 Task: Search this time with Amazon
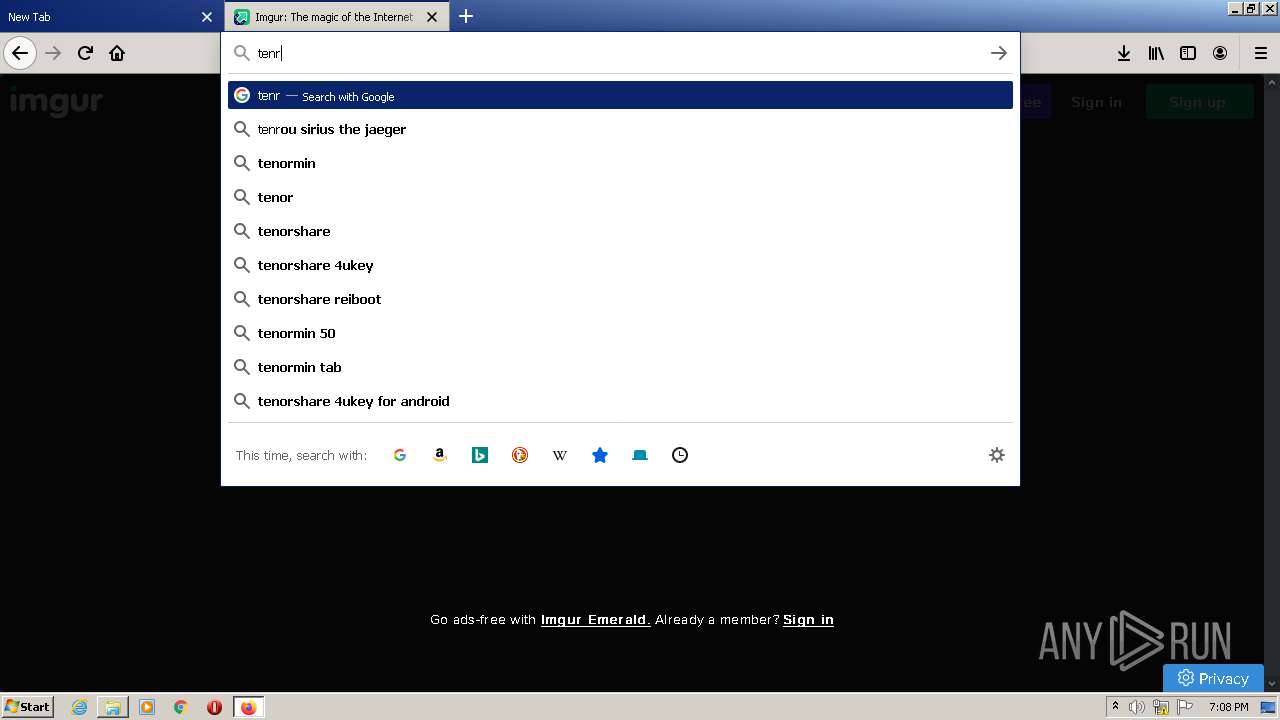pos(440,455)
